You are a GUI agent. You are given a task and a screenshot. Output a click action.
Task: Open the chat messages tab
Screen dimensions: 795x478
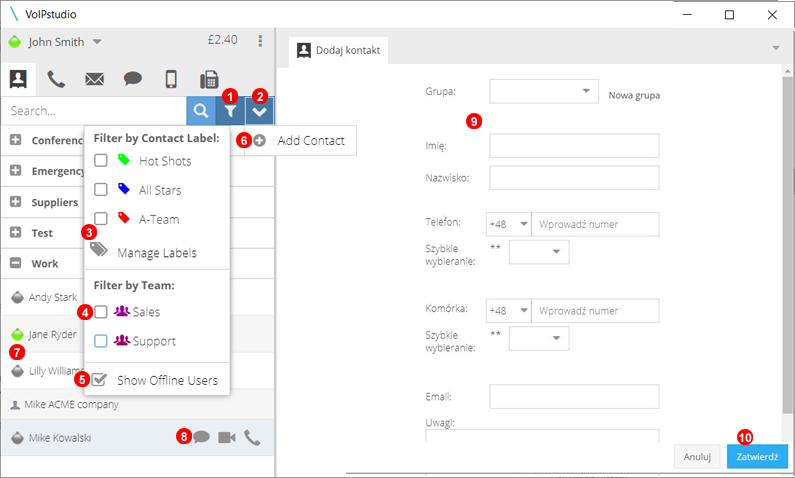point(133,79)
